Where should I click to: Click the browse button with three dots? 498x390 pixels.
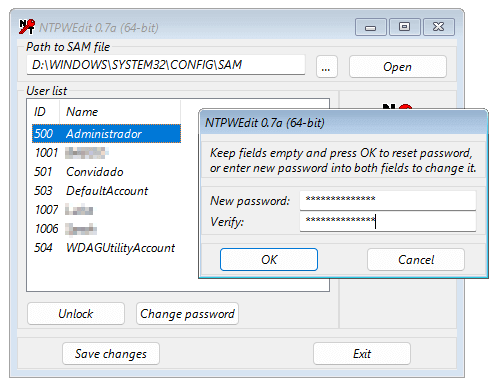[x=327, y=67]
